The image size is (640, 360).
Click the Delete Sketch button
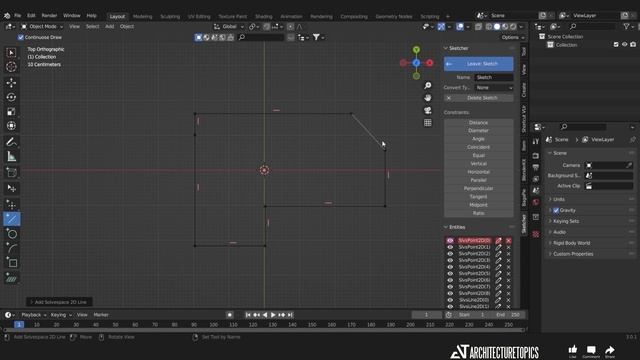pos(478,98)
